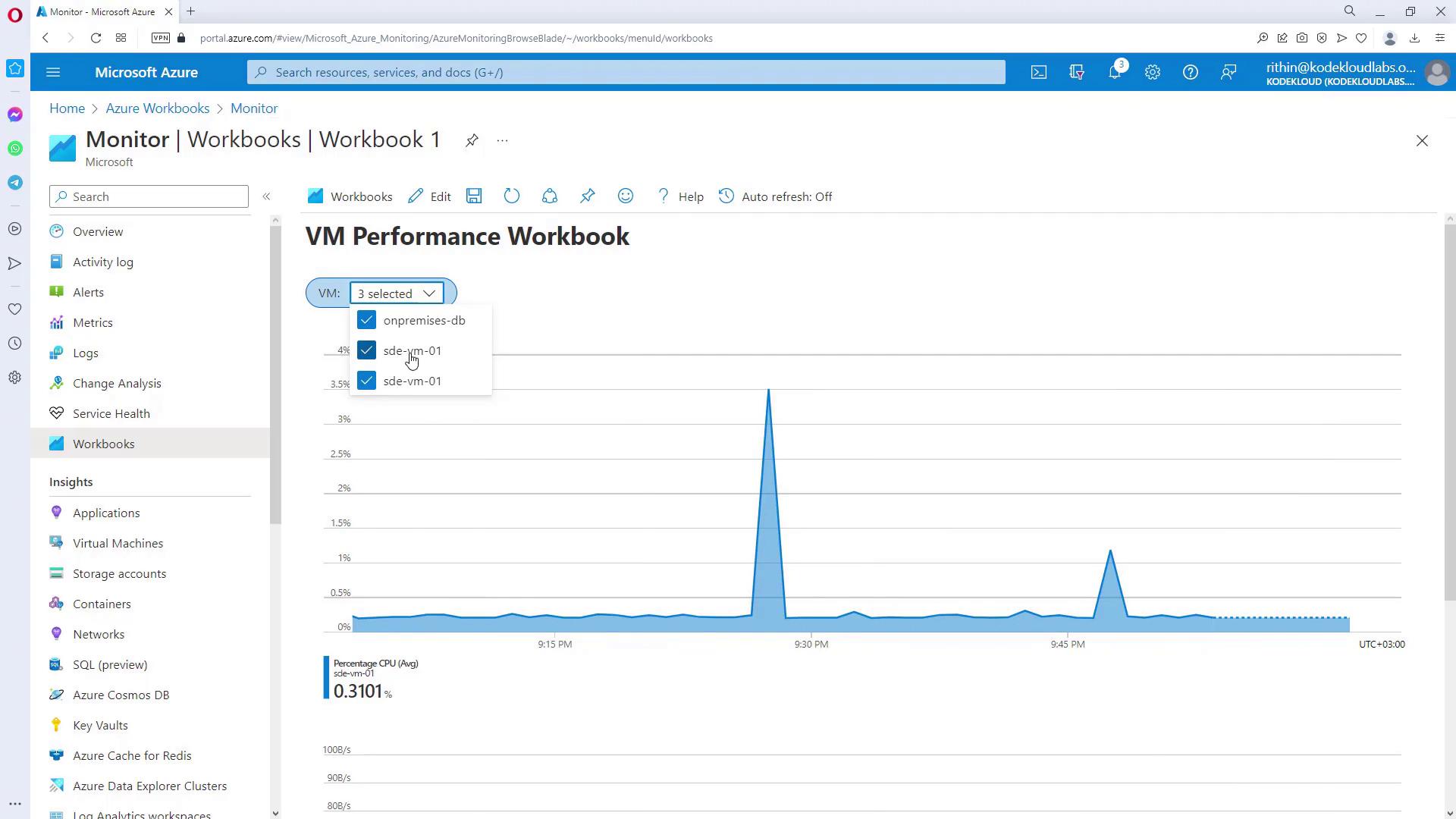Open the portal settings gear icon
The height and width of the screenshot is (819, 1456).
(x=1153, y=72)
